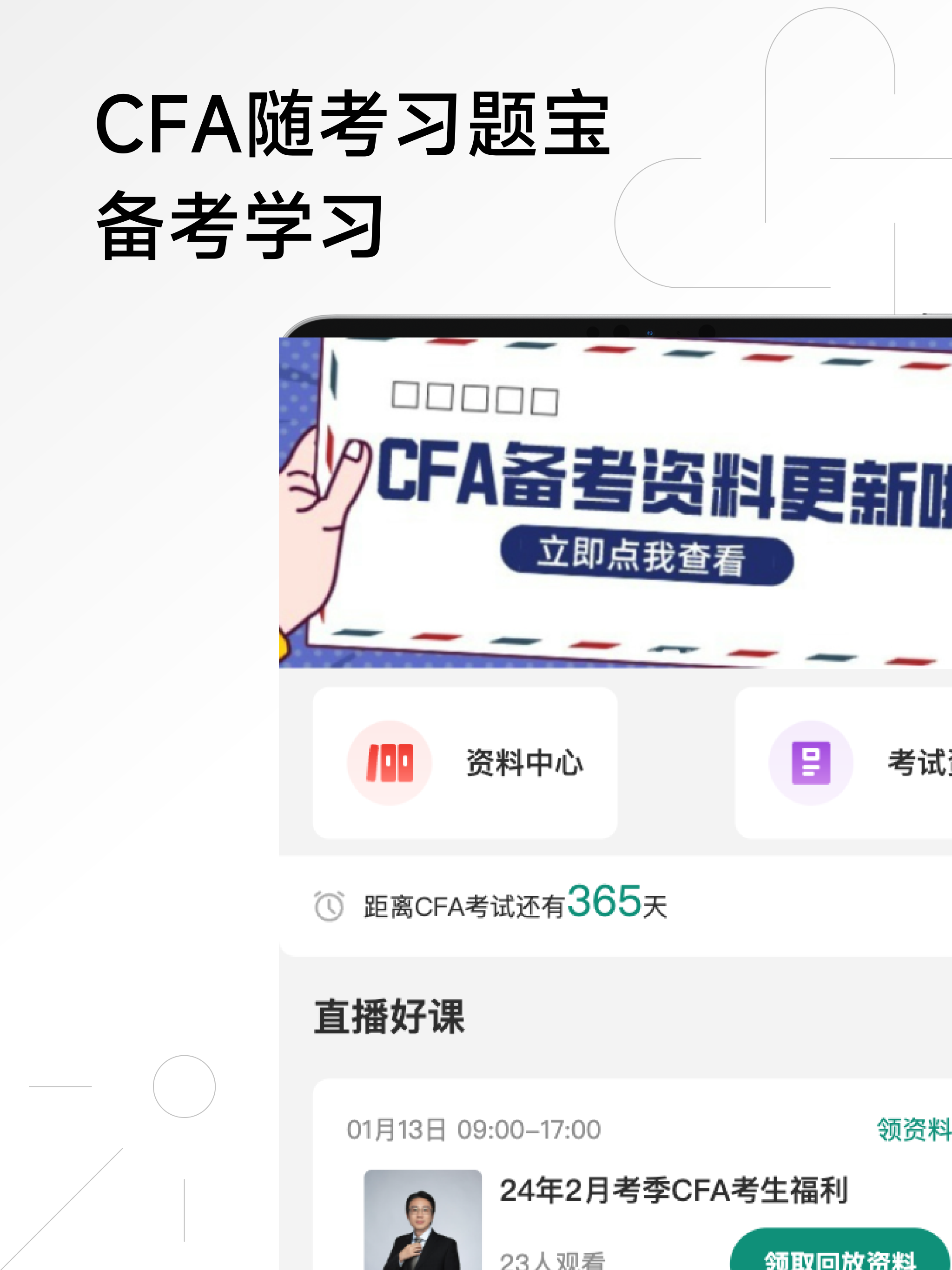
Task: Tap the CFA随考习题宝 headline text
Action: coord(353,124)
